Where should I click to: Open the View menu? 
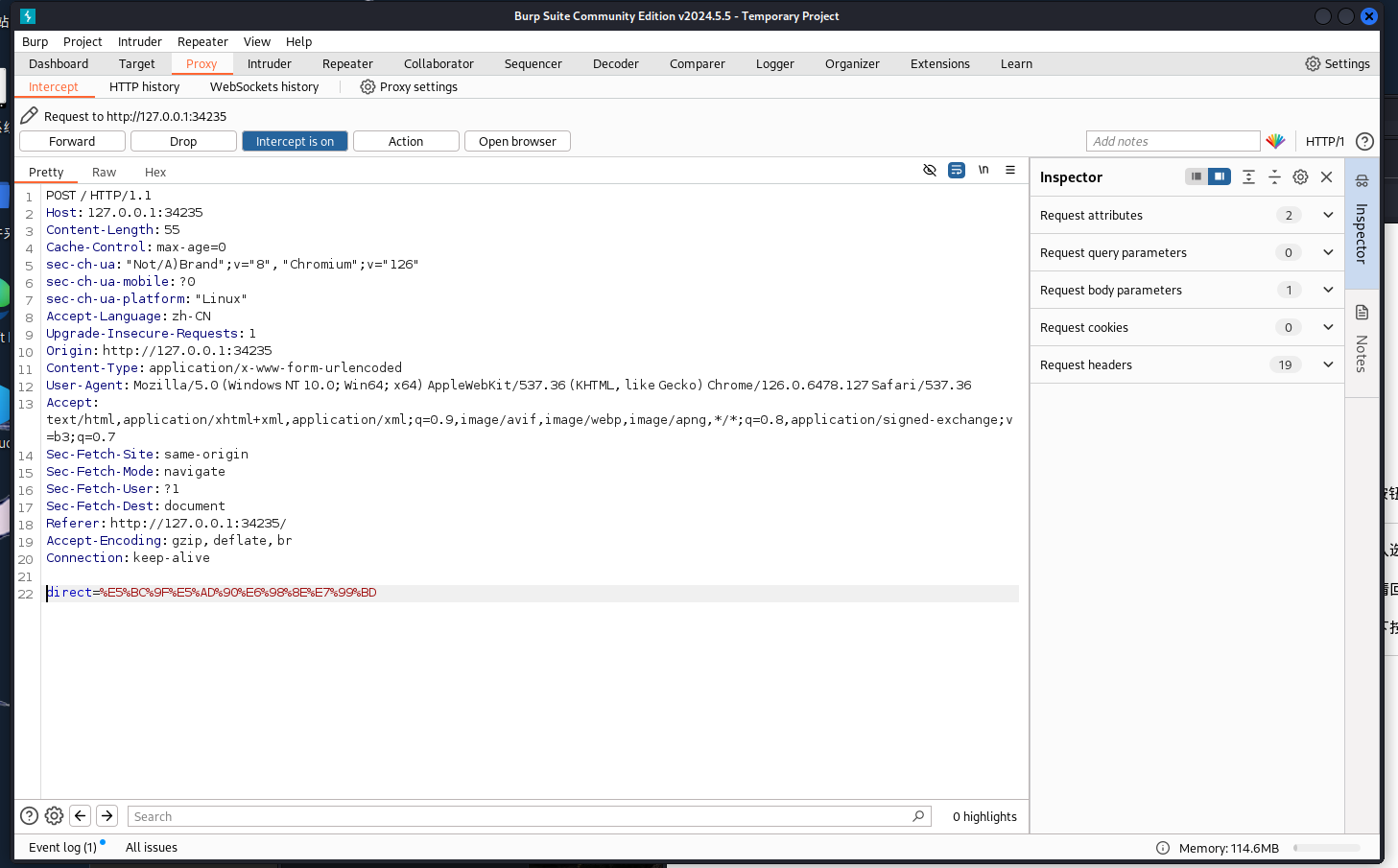click(256, 41)
